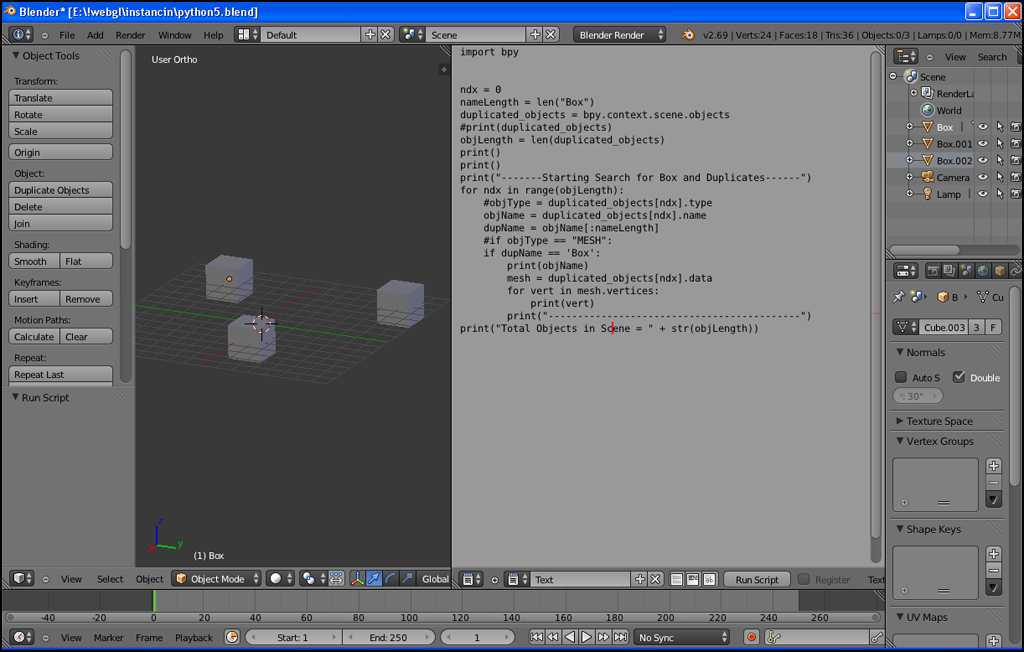Toggle line numbers in the text editor
The height and width of the screenshot is (652, 1024).
point(677,579)
